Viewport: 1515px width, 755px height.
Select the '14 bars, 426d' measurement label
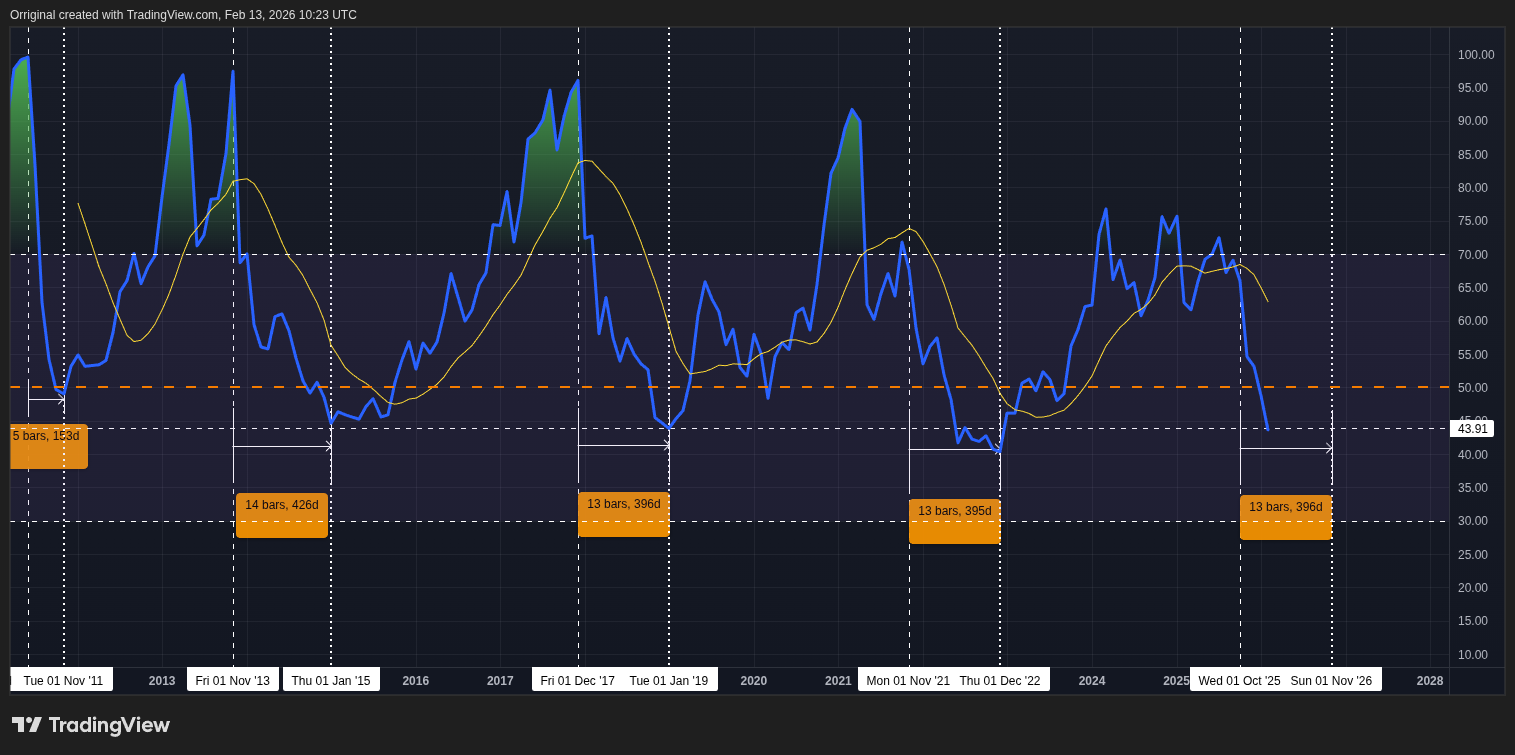pyautogui.click(x=282, y=515)
